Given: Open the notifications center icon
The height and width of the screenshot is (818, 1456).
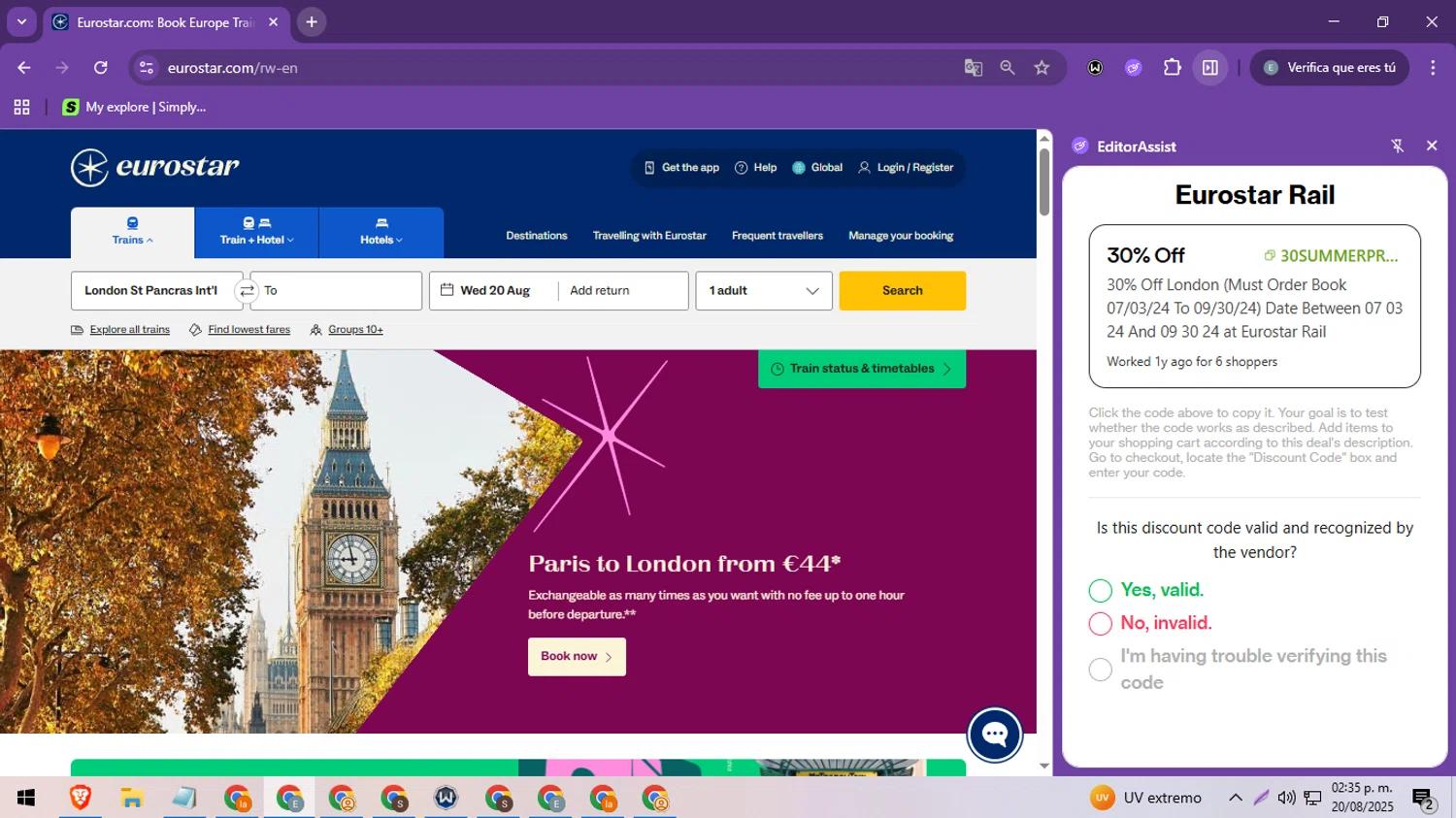Looking at the screenshot, I should point(1423,799).
